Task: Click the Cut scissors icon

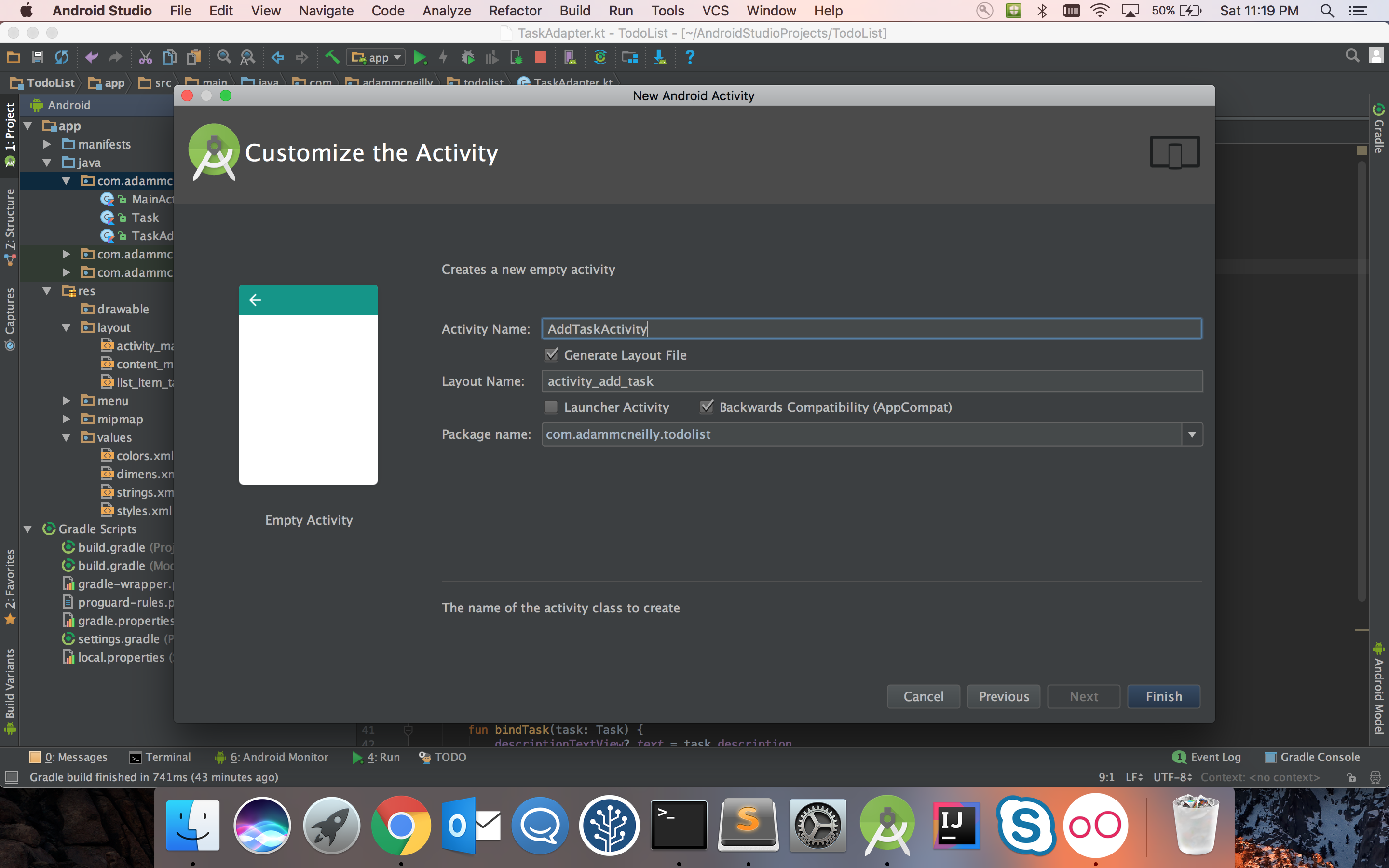Action: pos(145,57)
